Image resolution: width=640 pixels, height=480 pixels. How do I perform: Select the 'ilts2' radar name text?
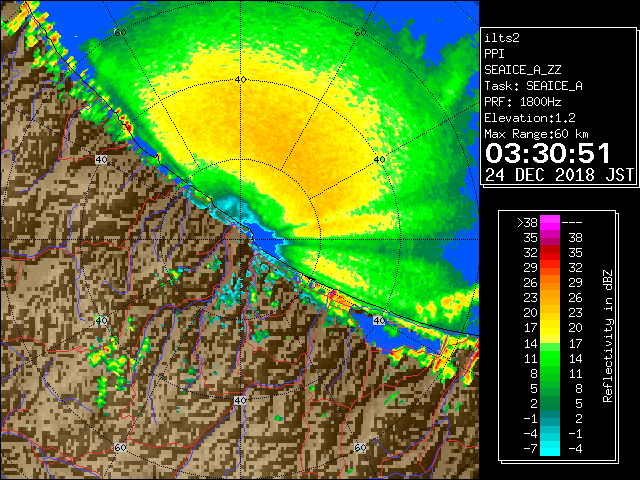[502, 38]
